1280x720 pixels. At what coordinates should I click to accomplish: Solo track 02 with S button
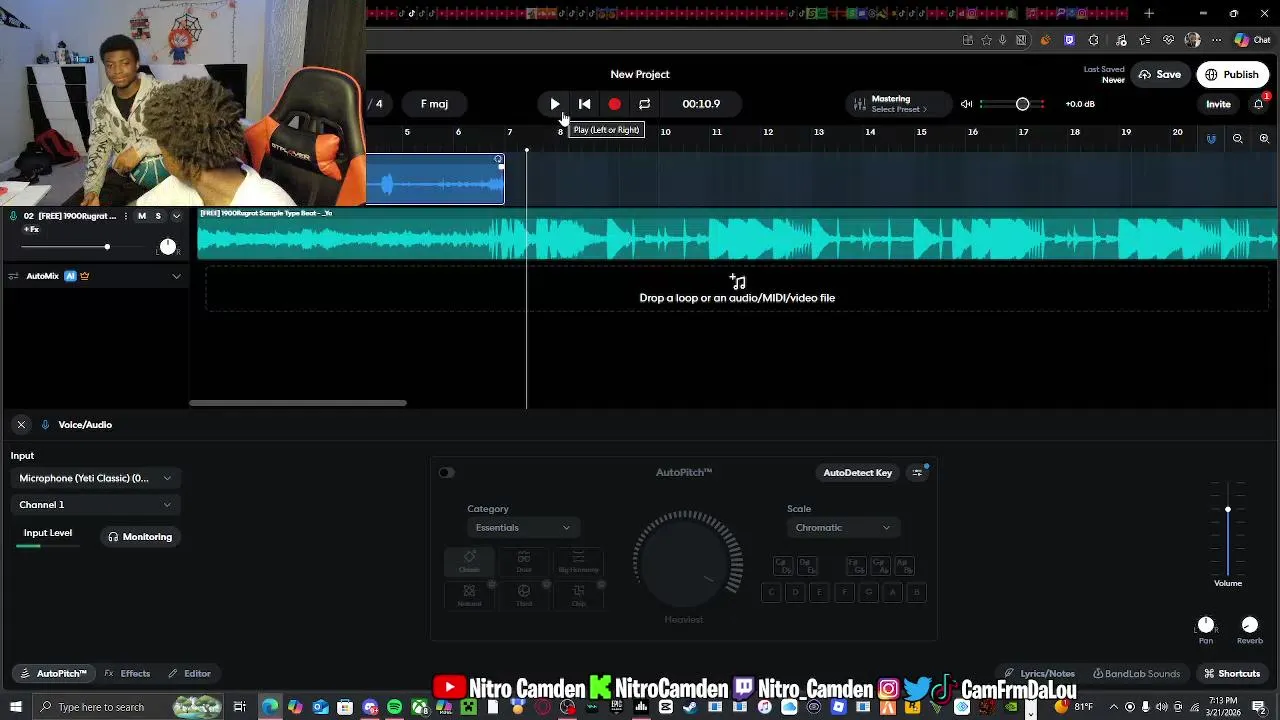coord(158,216)
